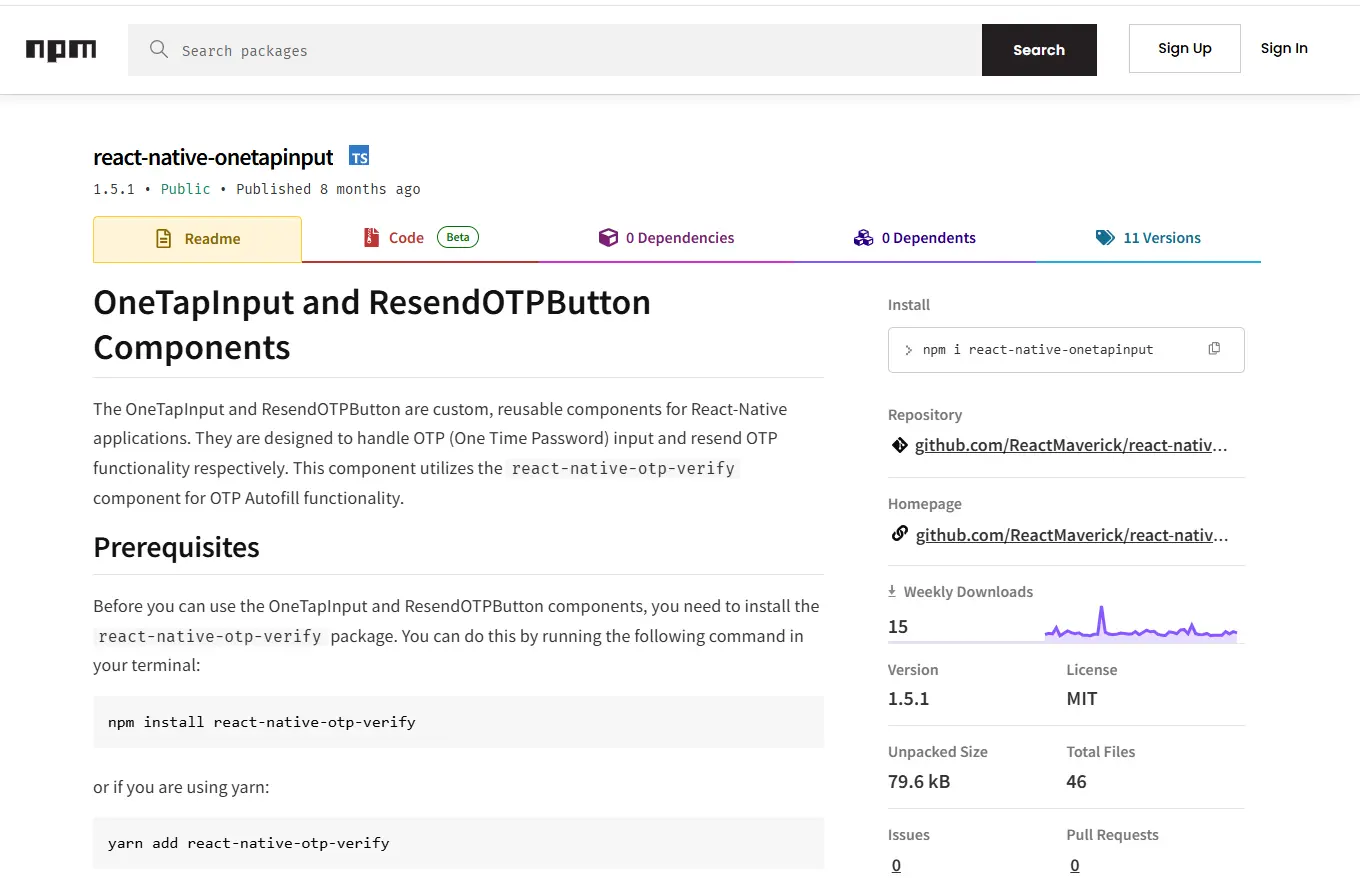Click the 'OneTapInput and ResendOTPButton Components' heading
1360x878 pixels.
point(372,324)
